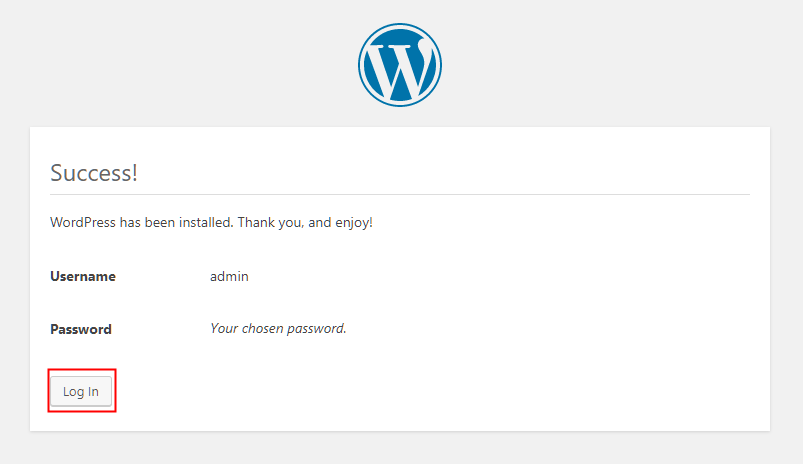The image size is (803, 464).
Task: Click the white "W" inside the logo
Action: tap(399, 68)
